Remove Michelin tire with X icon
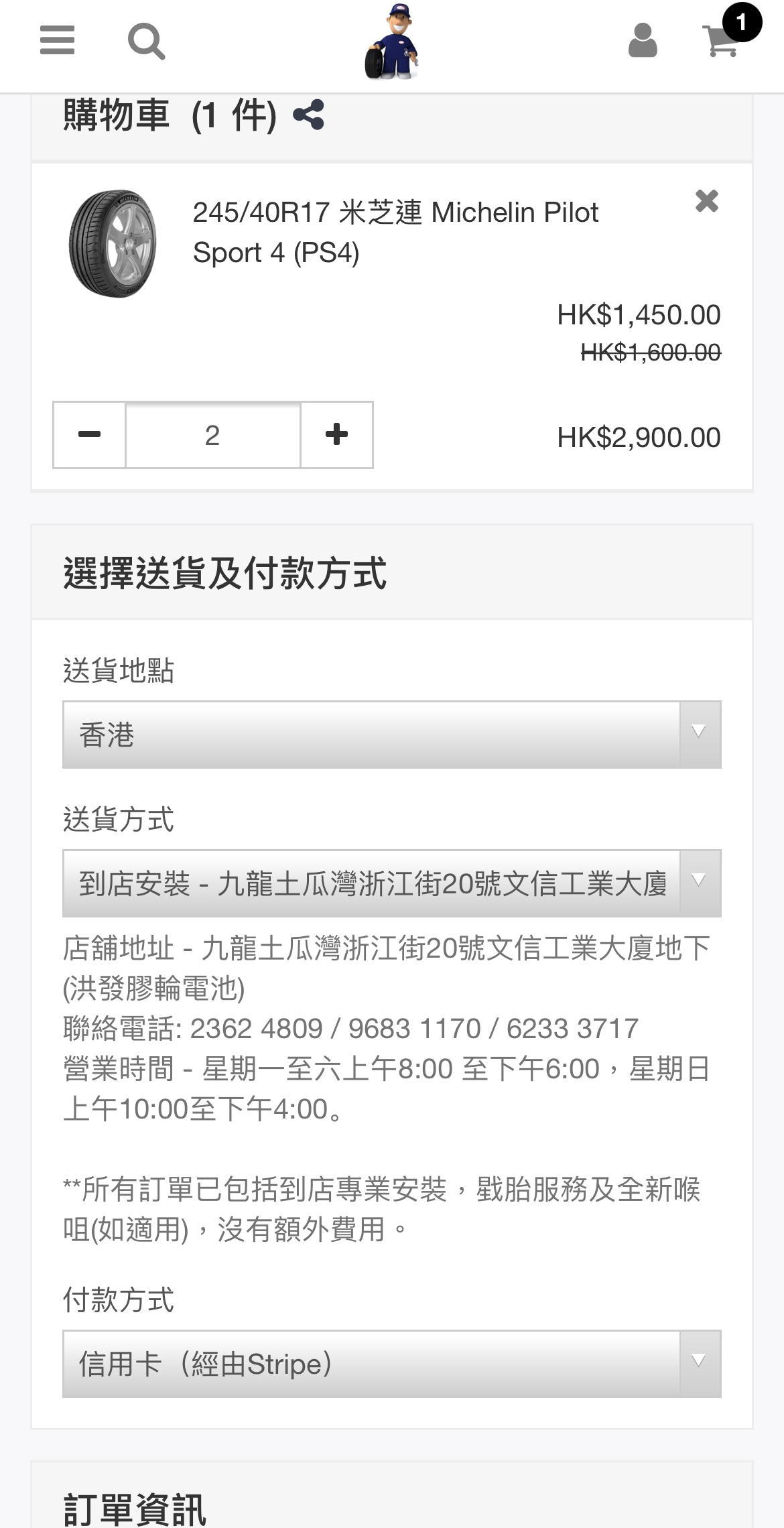 point(706,200)
